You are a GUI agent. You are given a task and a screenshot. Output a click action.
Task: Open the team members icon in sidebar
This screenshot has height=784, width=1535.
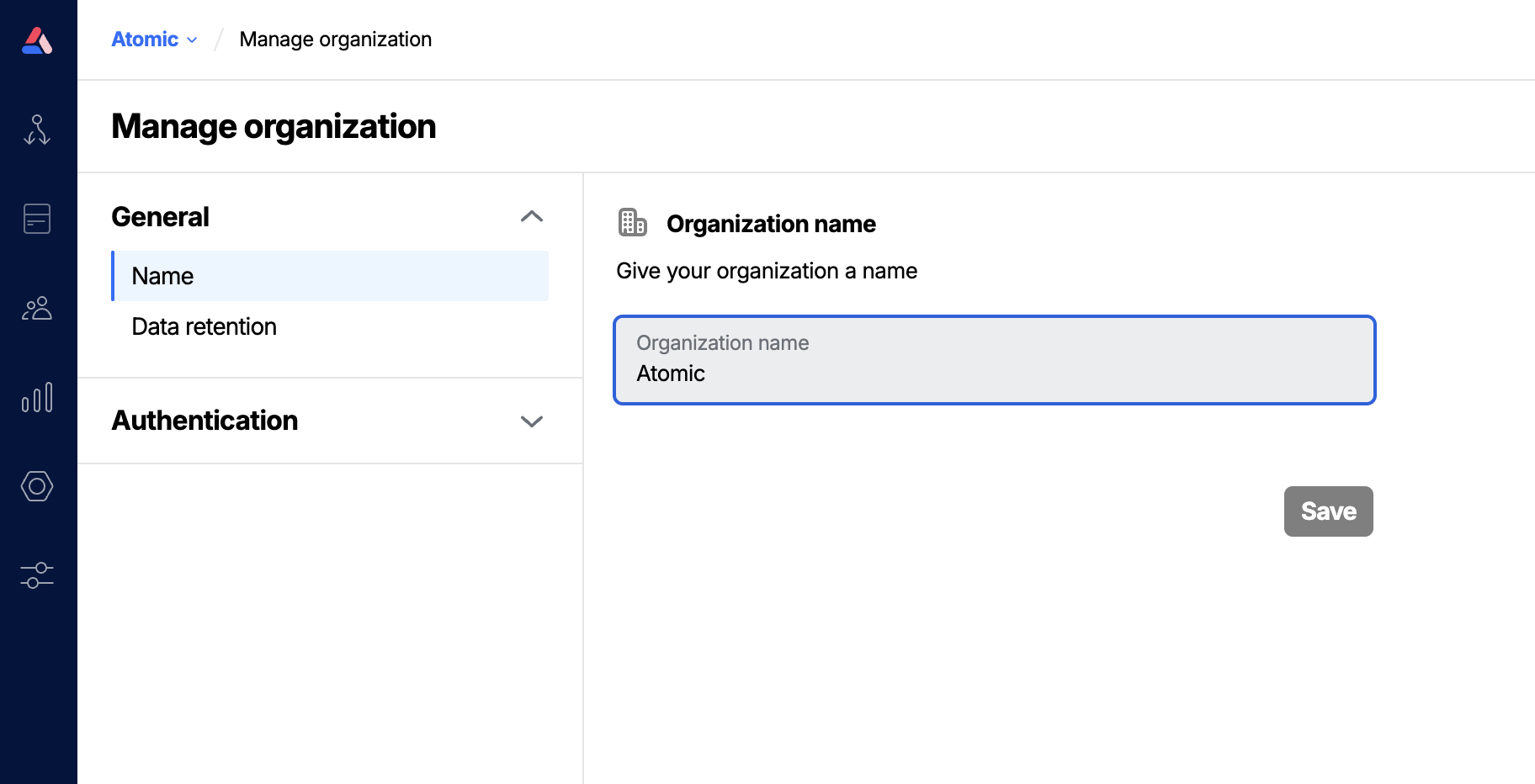37,309
